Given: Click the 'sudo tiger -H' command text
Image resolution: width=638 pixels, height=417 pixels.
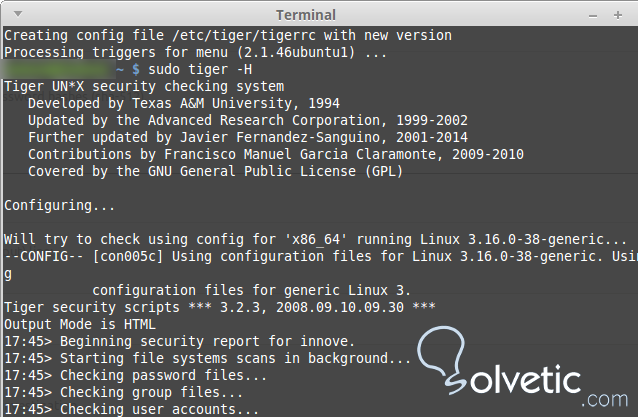Looking at the screenshot, I should click(199, 70).
